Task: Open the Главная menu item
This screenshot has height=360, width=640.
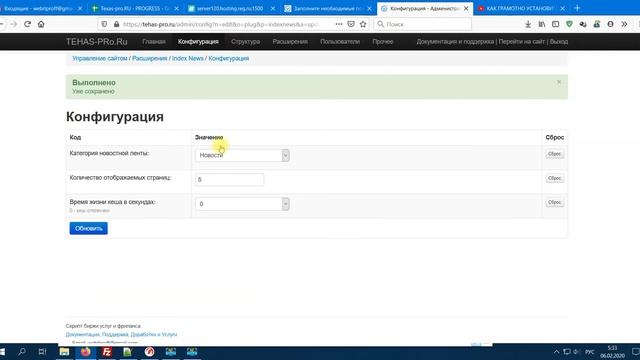Action: 154,42
